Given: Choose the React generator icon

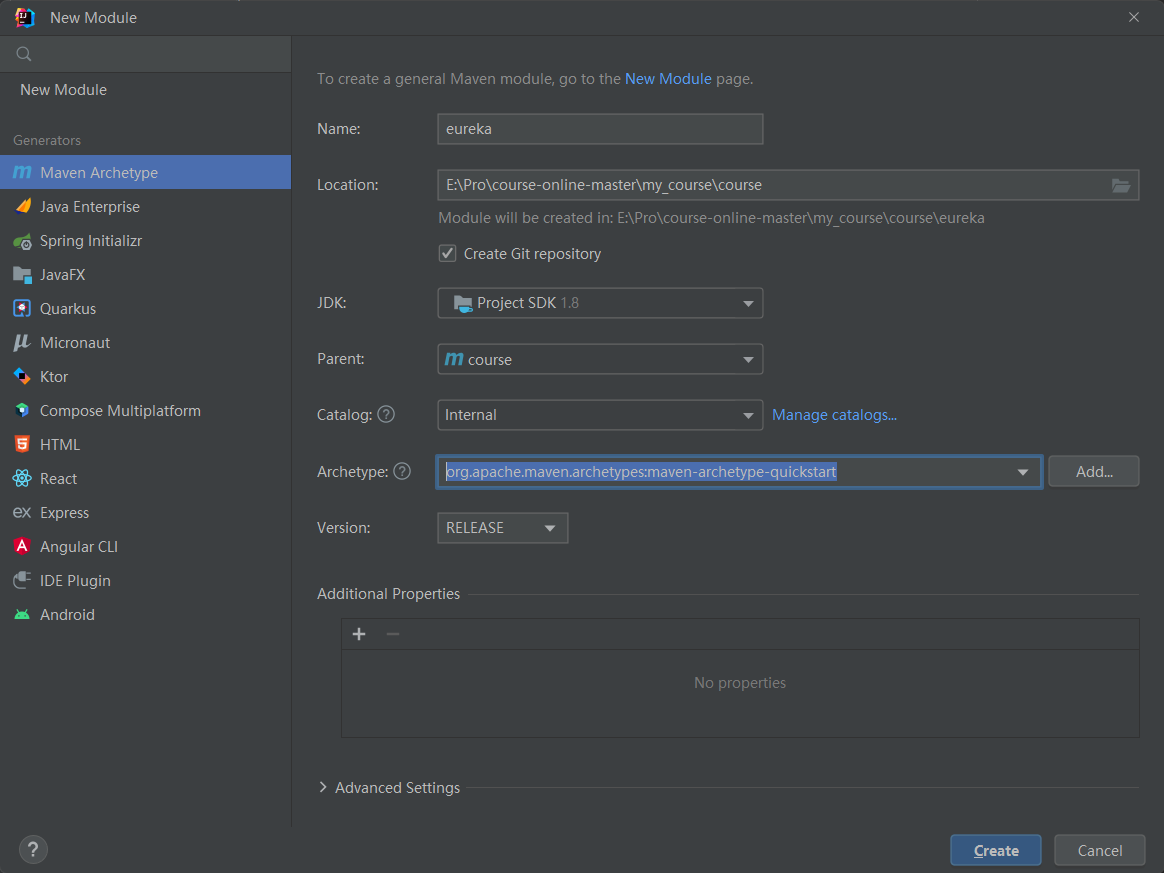Looking at the screenshot, I should click(22, 479).
